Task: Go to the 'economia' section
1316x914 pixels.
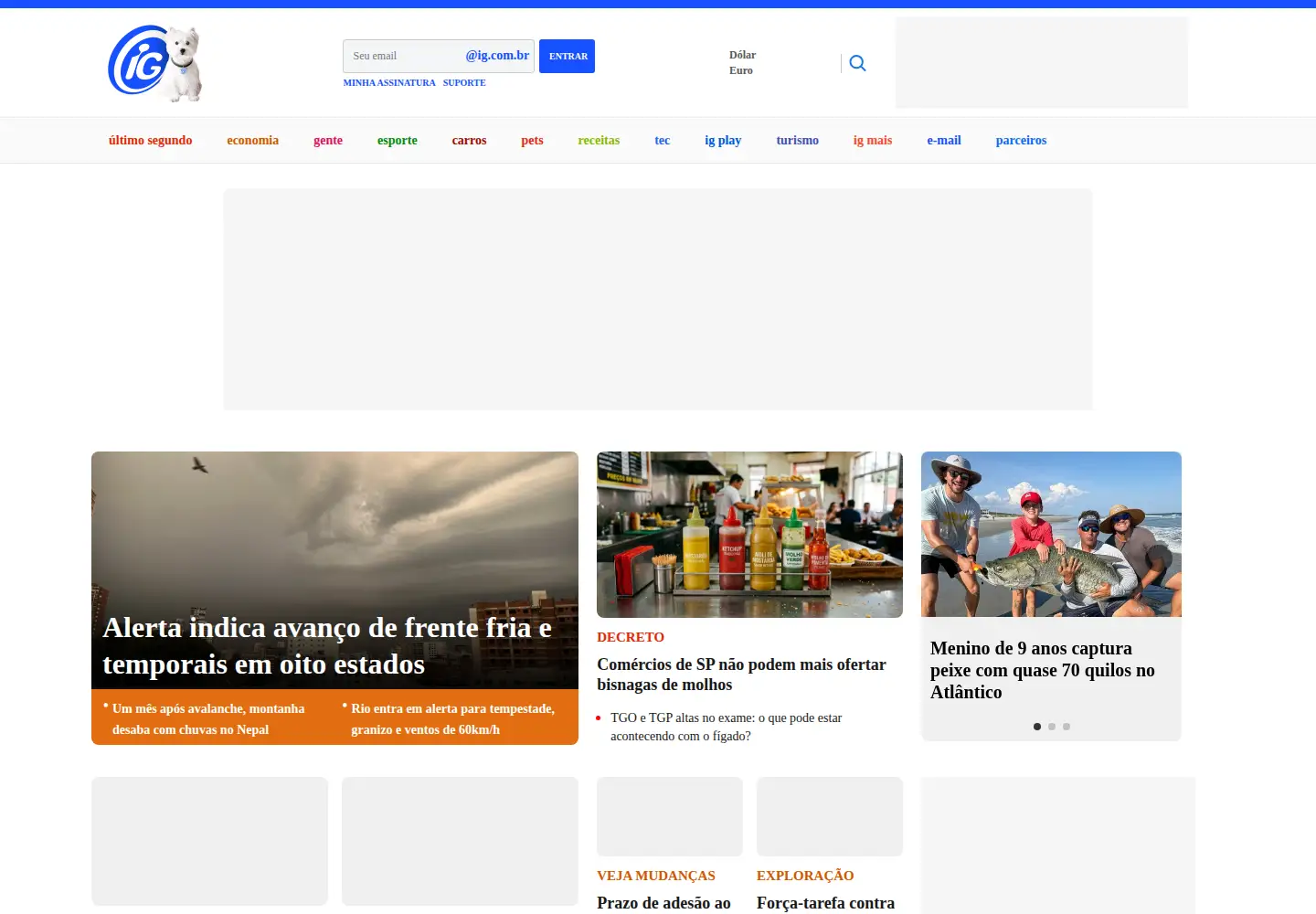Action: tap(253, 140)
